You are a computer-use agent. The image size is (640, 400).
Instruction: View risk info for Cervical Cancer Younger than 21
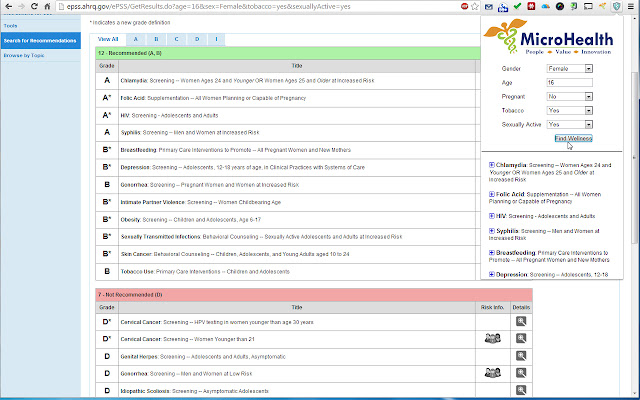pos(491,339)
